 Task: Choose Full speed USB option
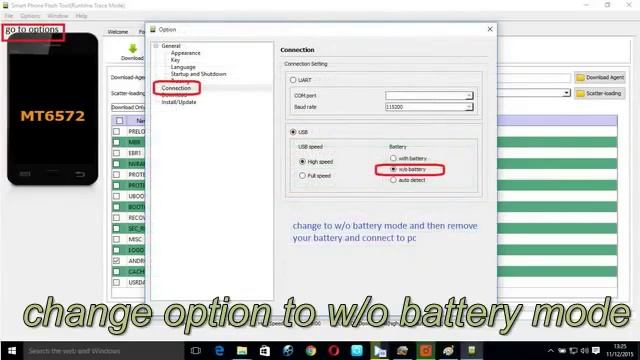coord(302,176)
